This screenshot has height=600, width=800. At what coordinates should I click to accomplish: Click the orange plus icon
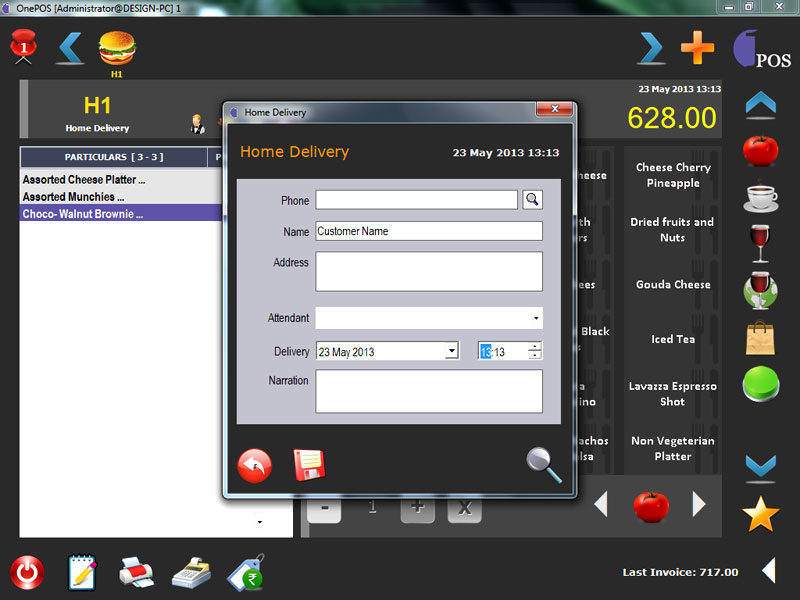pos(697,47)
